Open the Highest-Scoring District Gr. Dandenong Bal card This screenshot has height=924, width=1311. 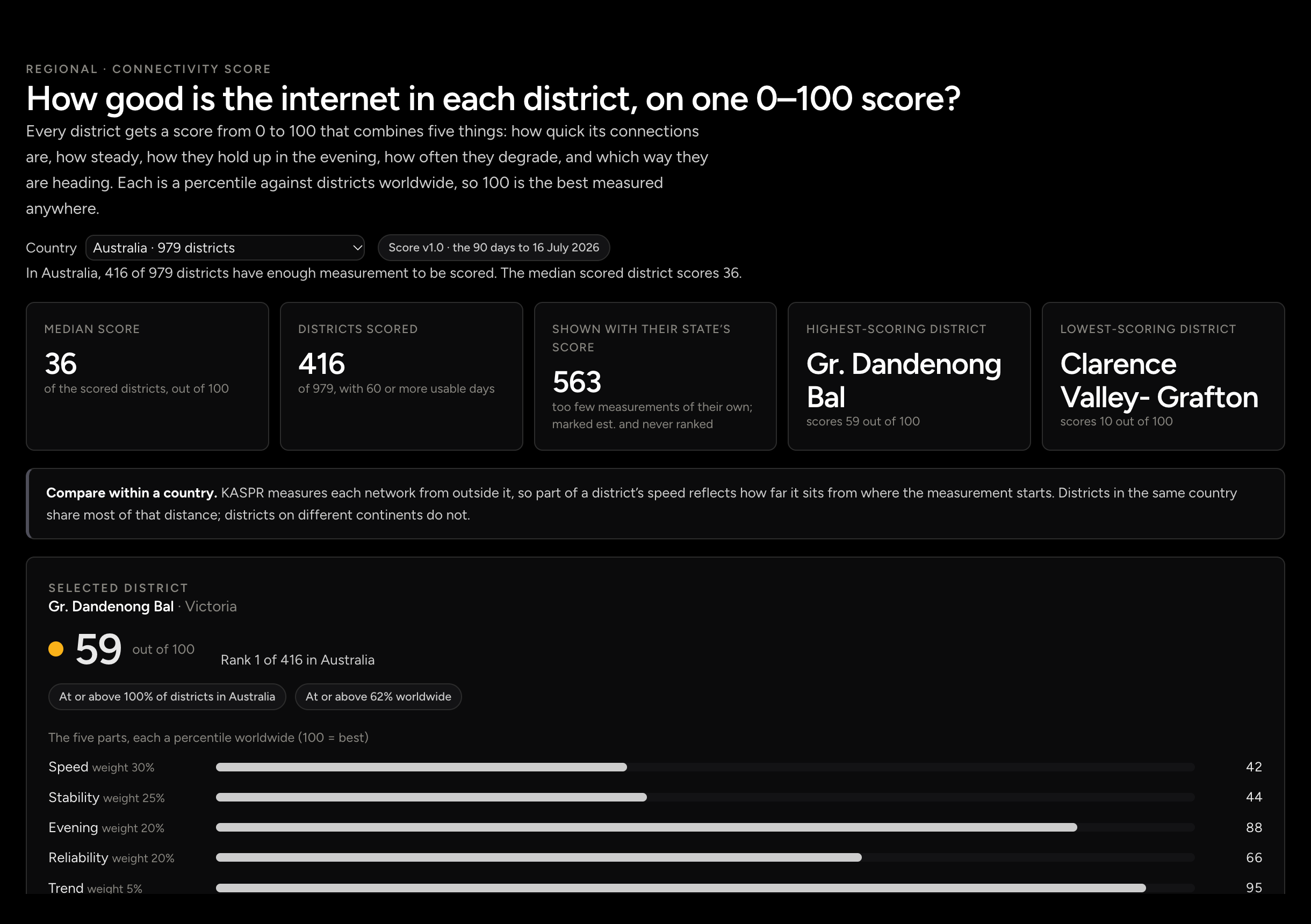click(x=909, y=377)
